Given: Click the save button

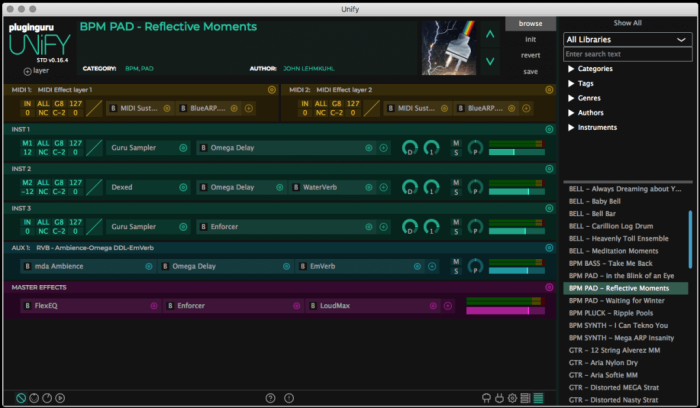Looking at the screenshot, I should 530,71.
